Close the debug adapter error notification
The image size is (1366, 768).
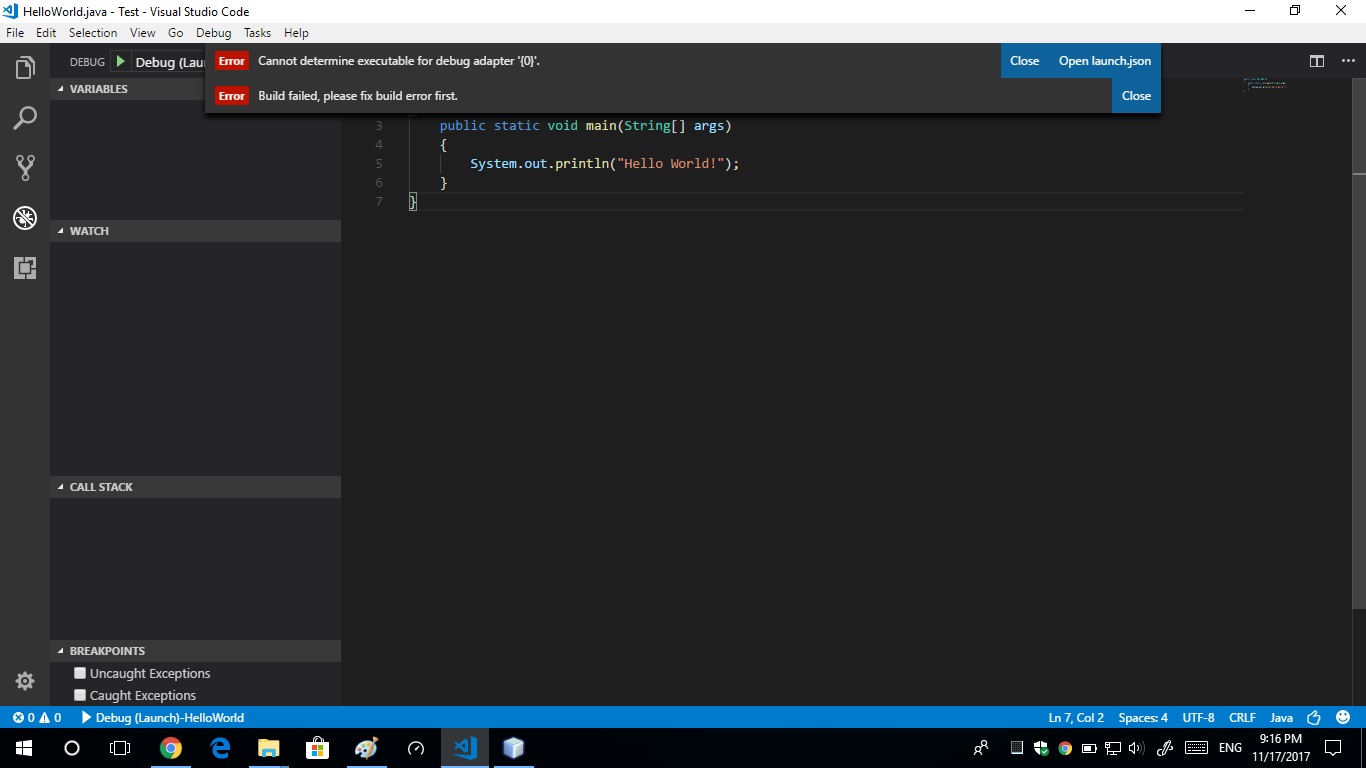(1024, 61)
